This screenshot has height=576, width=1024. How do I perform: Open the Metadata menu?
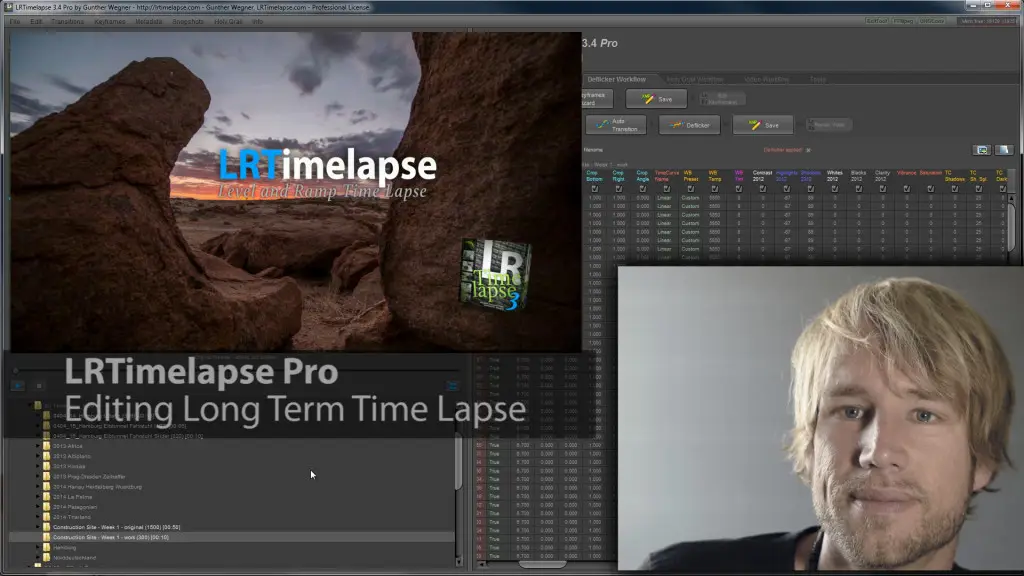pyautogui.click(x=148, y=22)
